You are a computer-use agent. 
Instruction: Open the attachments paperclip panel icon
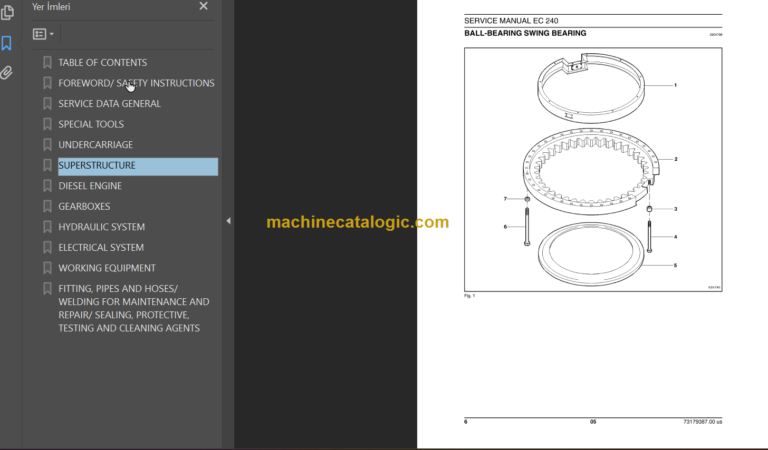[x=6, y=72]
